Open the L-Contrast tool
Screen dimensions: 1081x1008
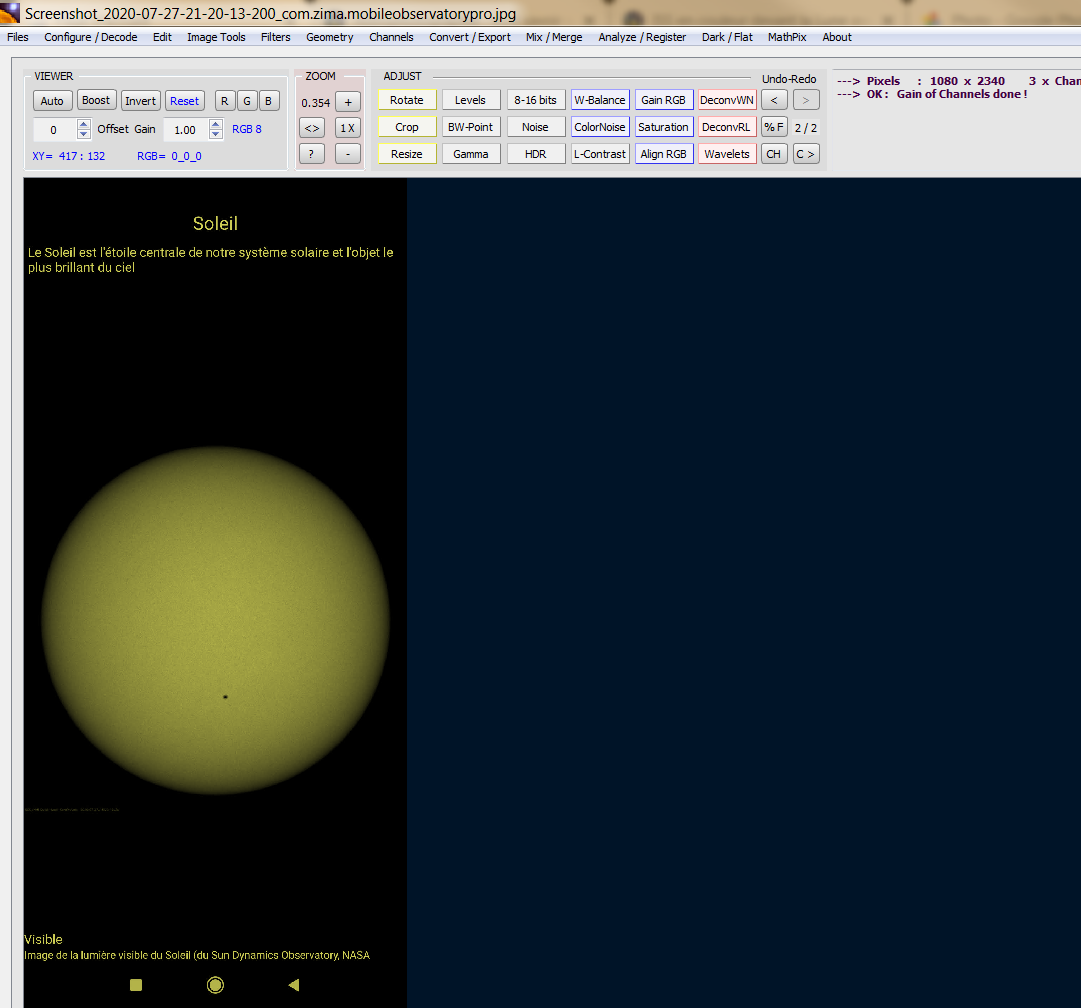600,154
